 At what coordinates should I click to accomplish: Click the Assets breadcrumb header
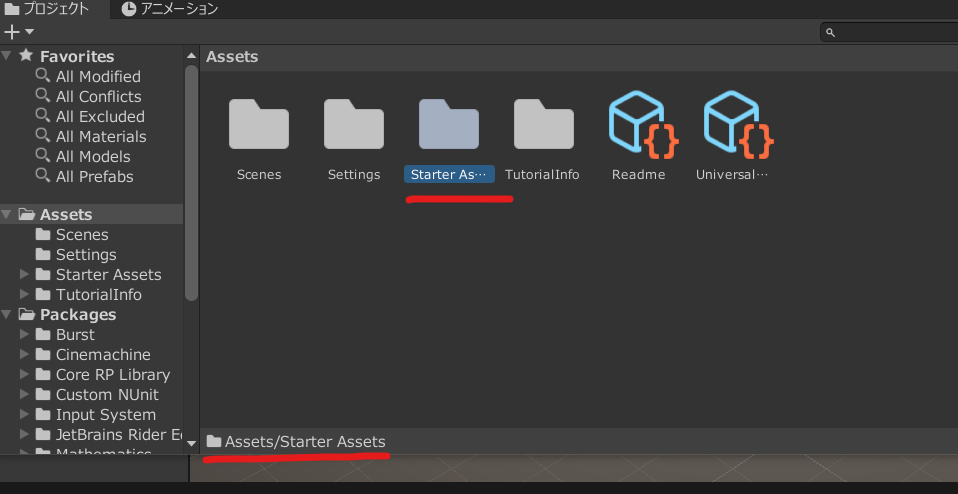click(x=232, y=57)
